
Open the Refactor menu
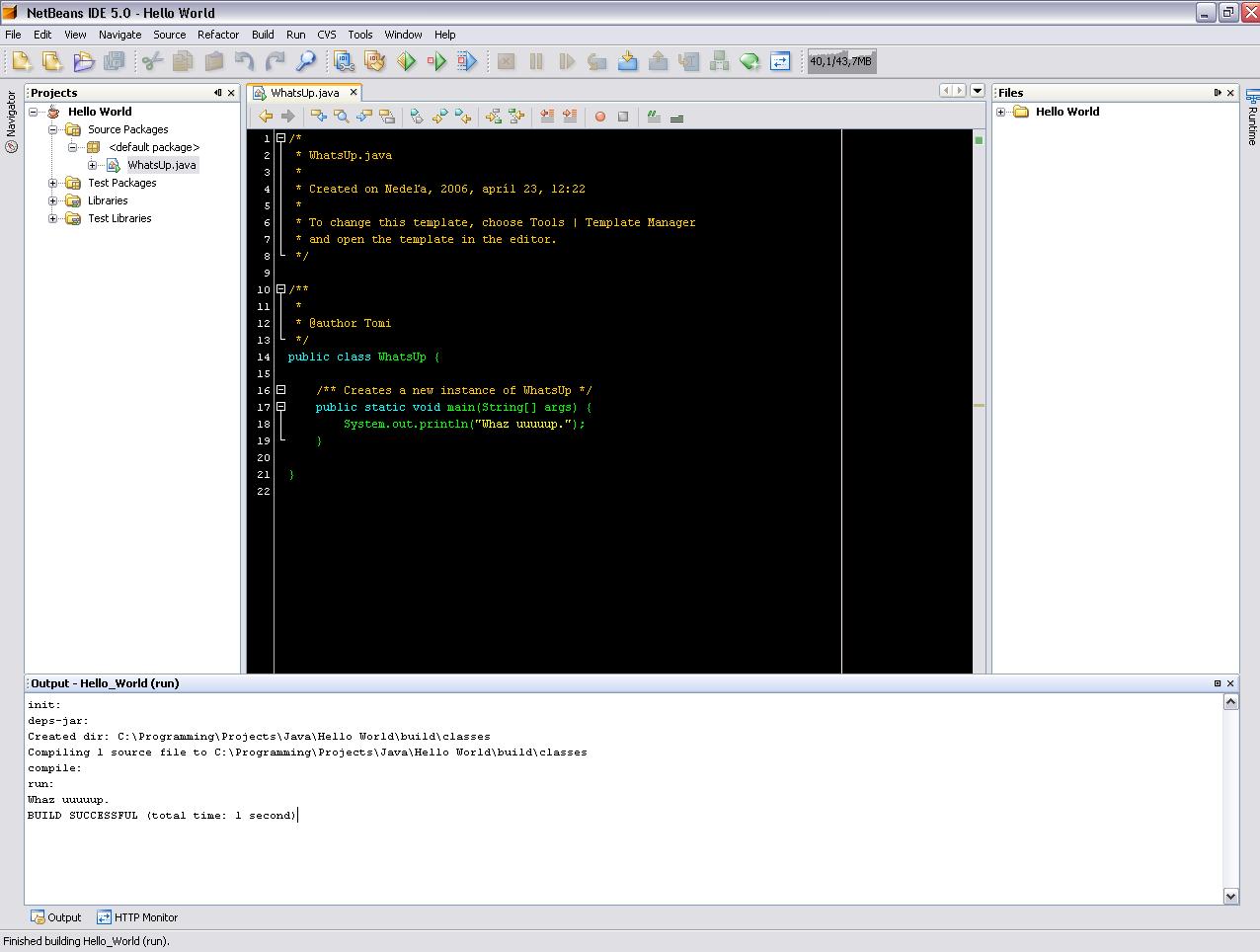[218, 35]
